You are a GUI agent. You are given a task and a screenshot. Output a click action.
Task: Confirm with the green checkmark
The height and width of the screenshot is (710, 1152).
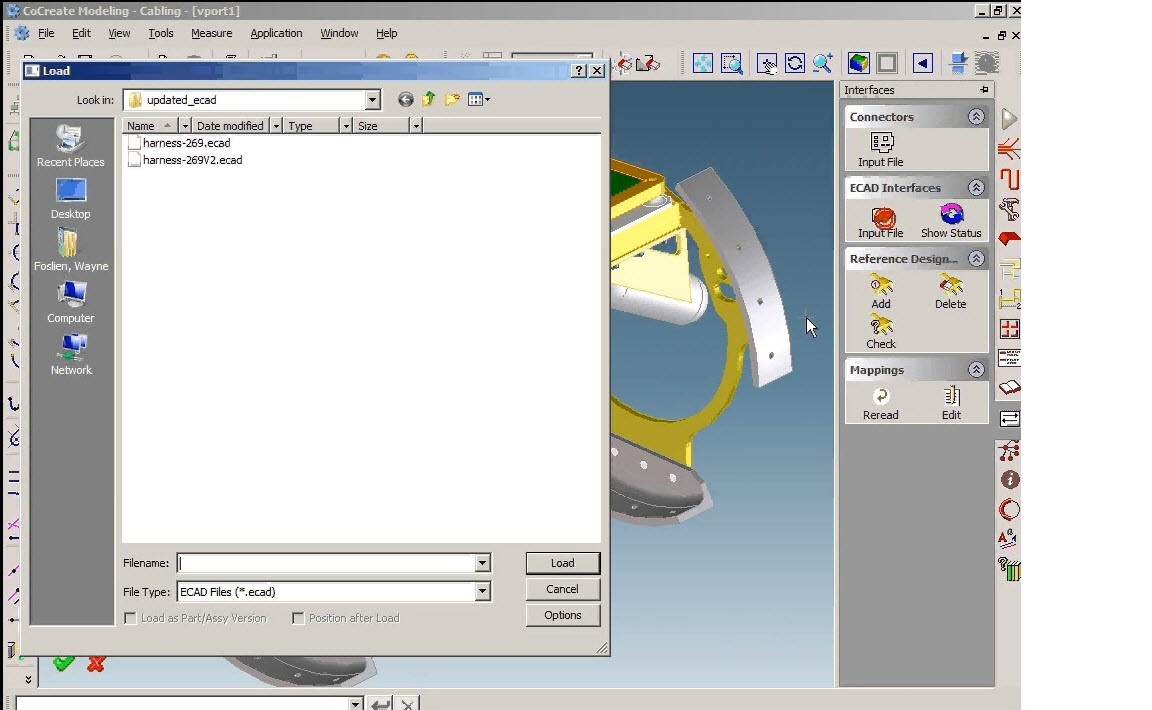click(64, 663)
